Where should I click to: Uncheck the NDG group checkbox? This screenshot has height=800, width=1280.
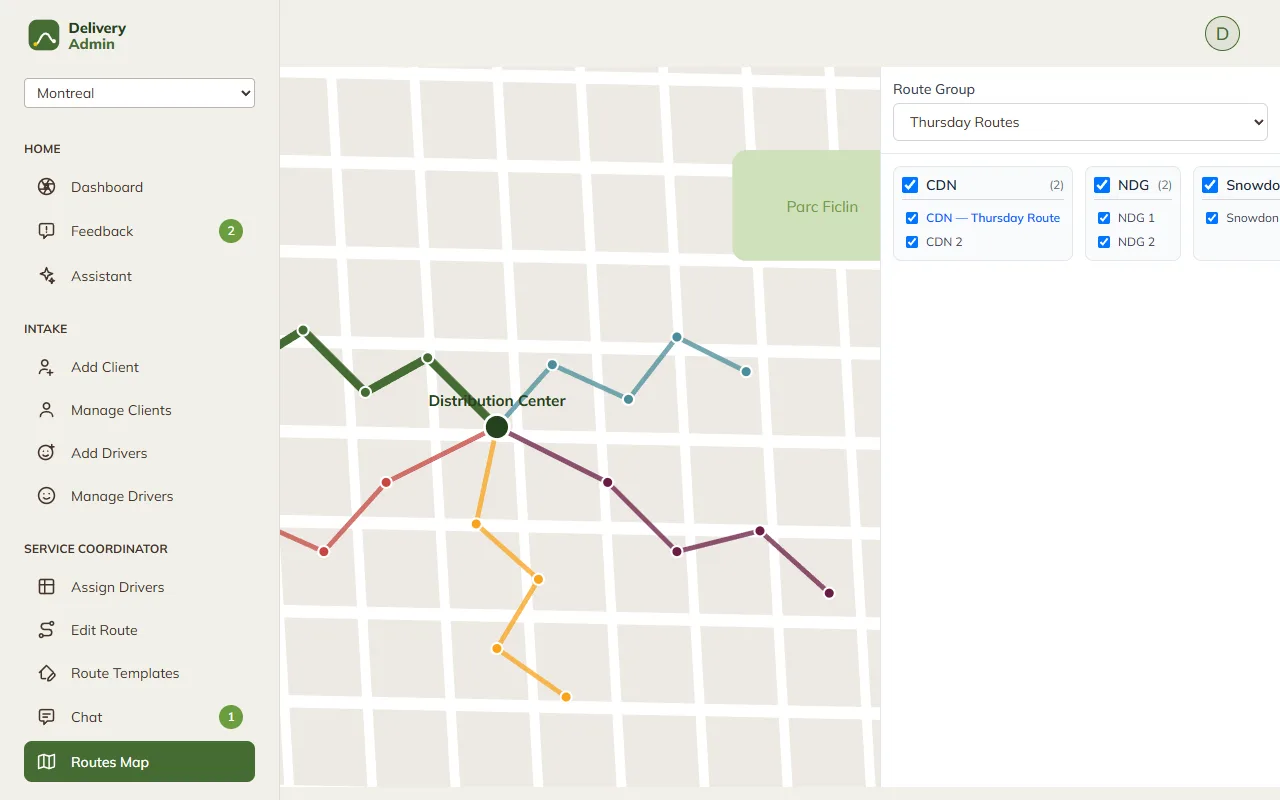[x=1102, y=185]
